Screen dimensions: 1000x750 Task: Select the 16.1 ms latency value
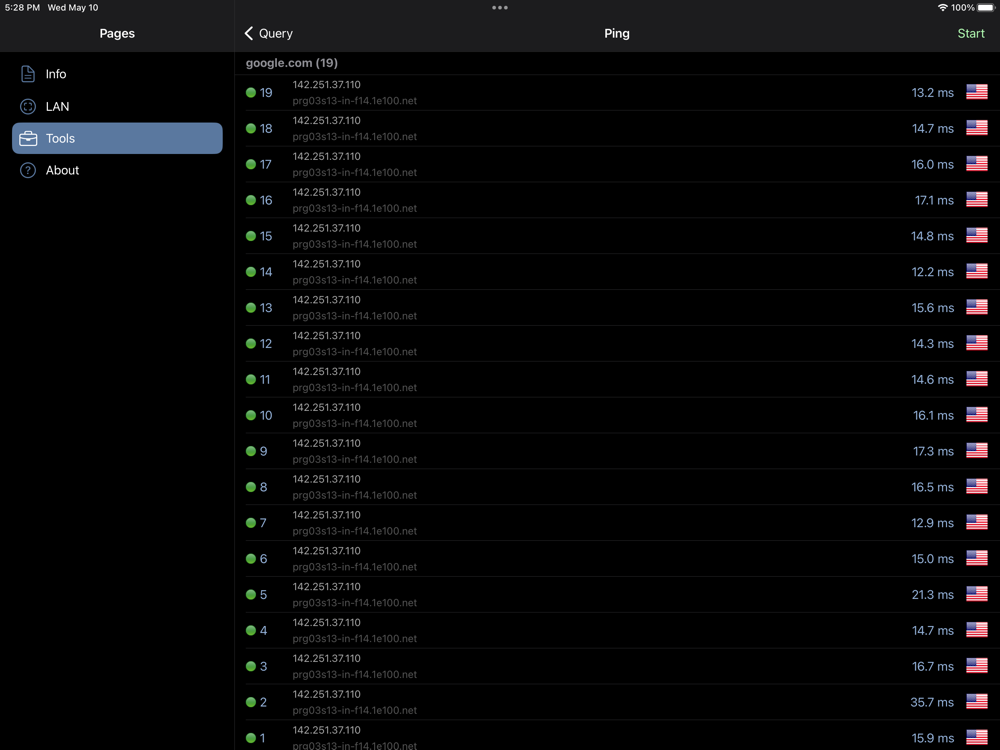[934, 415]
